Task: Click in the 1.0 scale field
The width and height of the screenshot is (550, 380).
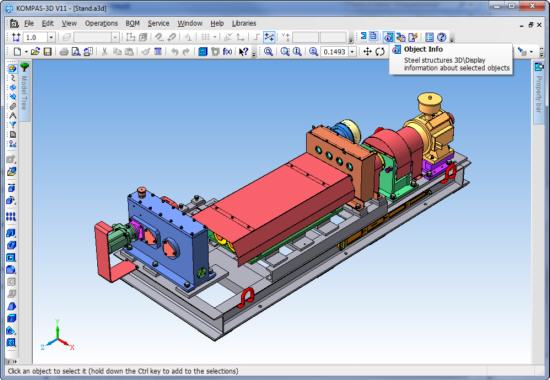Action: click(x=35, y=37)
